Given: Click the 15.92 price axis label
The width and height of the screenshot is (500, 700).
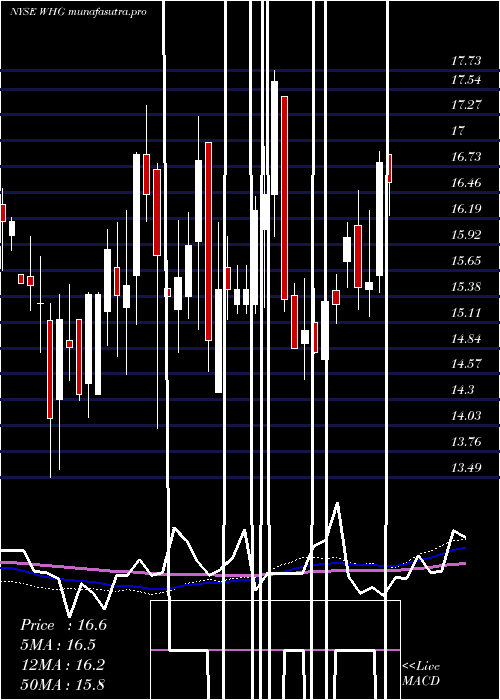Looking at the screenshot, I should [466, 234].
